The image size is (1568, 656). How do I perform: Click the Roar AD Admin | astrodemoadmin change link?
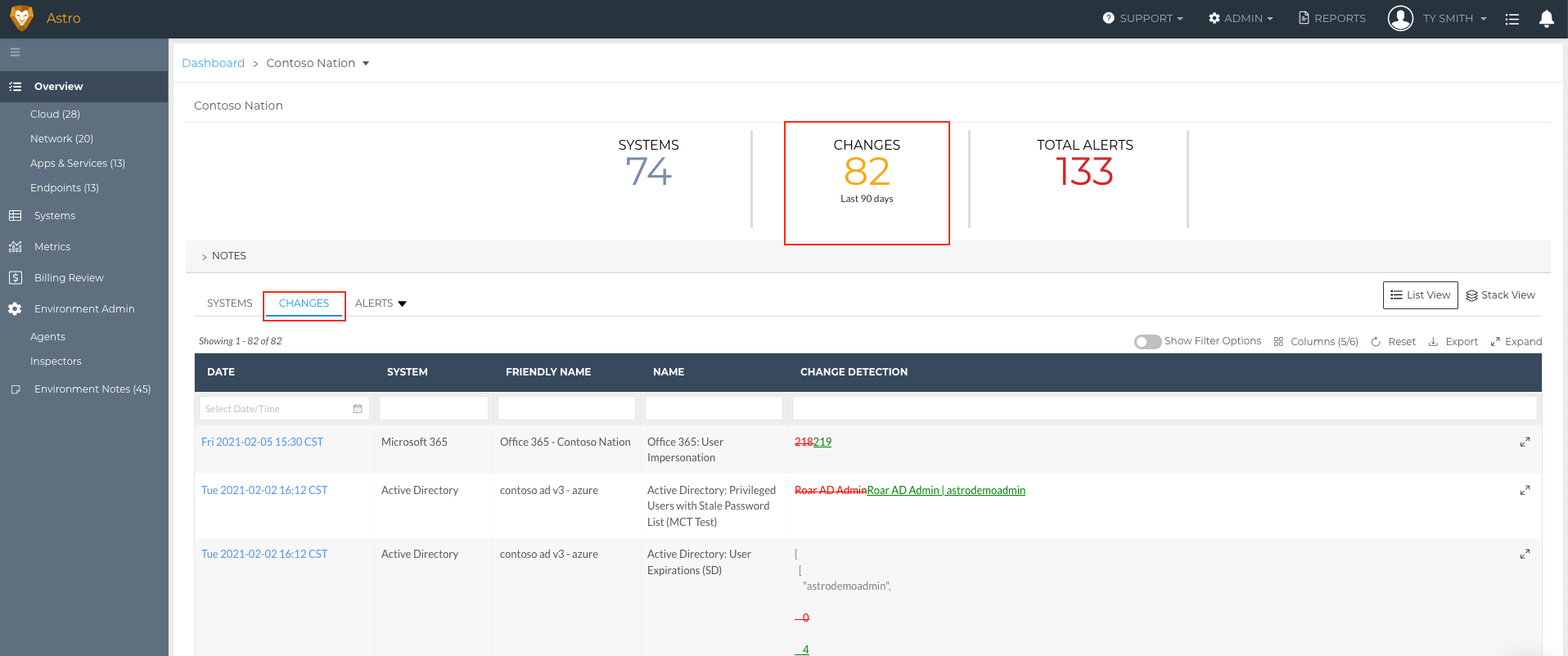pos(946,490)
